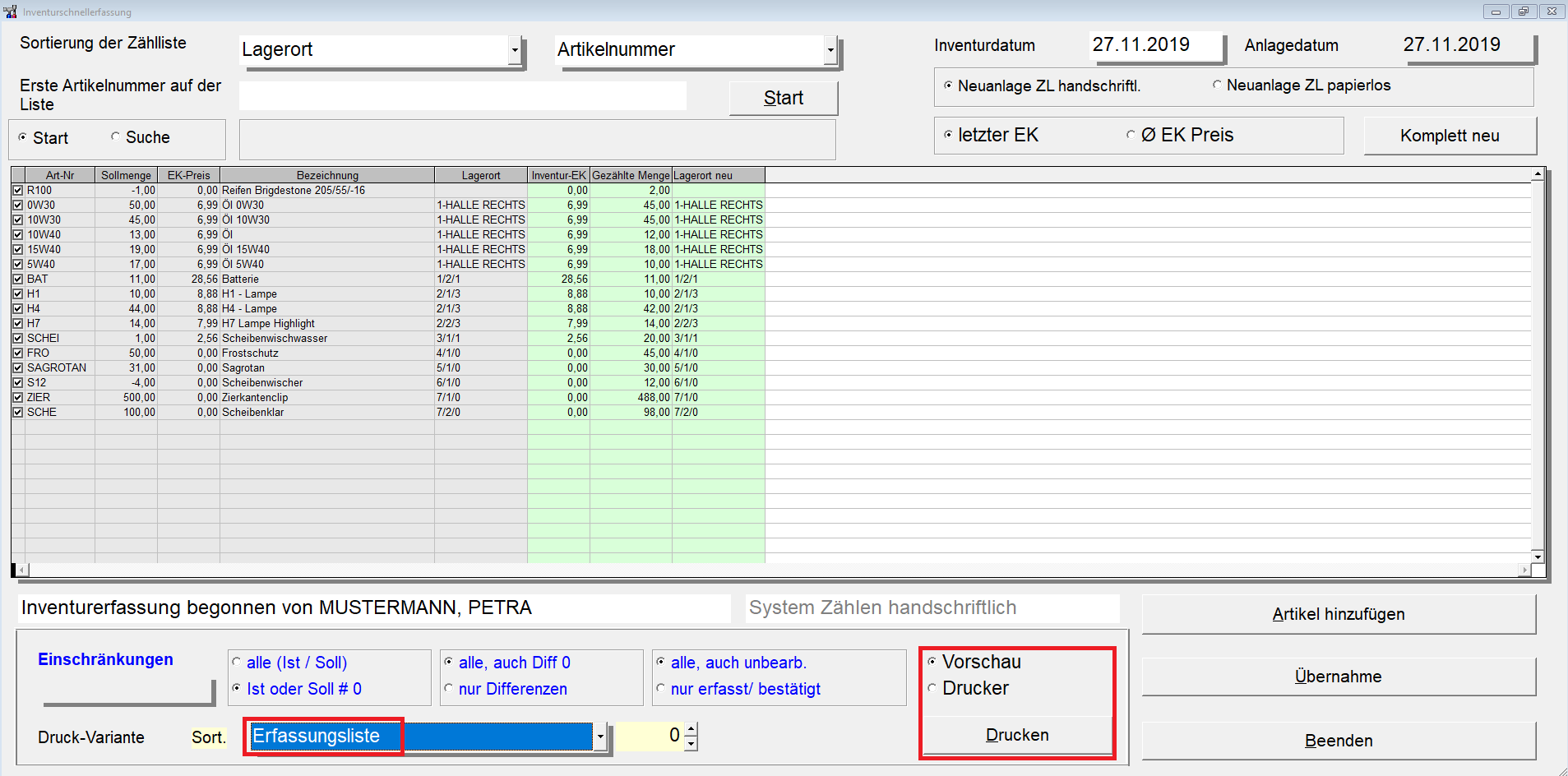Screen dimensions: 1568x776
Task: Decrease the Sort. number spinner value
Action: pos(691,743)
